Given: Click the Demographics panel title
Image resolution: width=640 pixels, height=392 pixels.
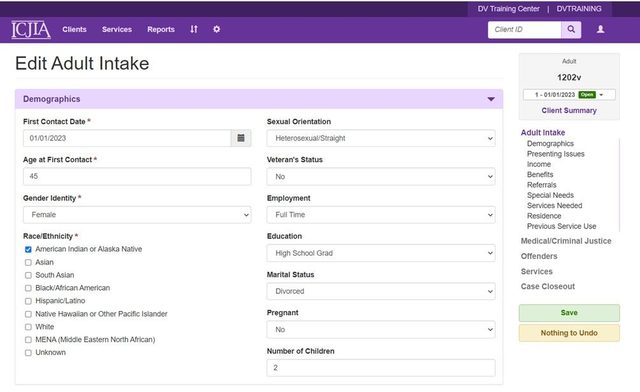Looking at the screenshot, I should point(51,99).
